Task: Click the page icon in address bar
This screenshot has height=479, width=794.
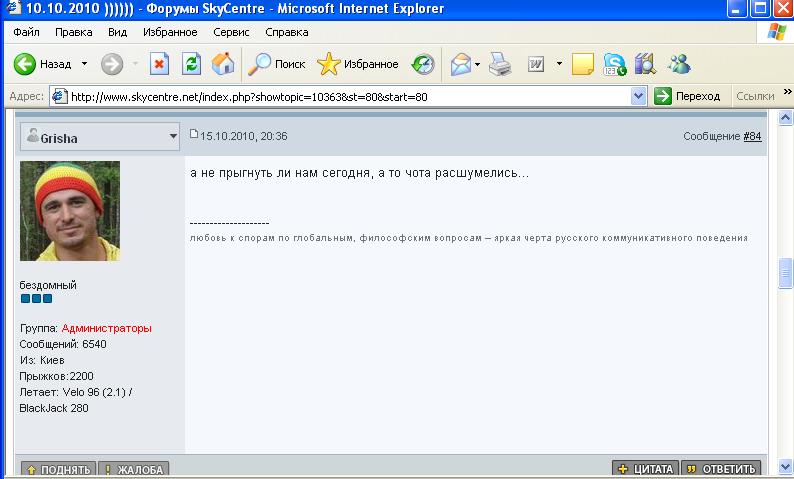Action: tap(60, 96)
